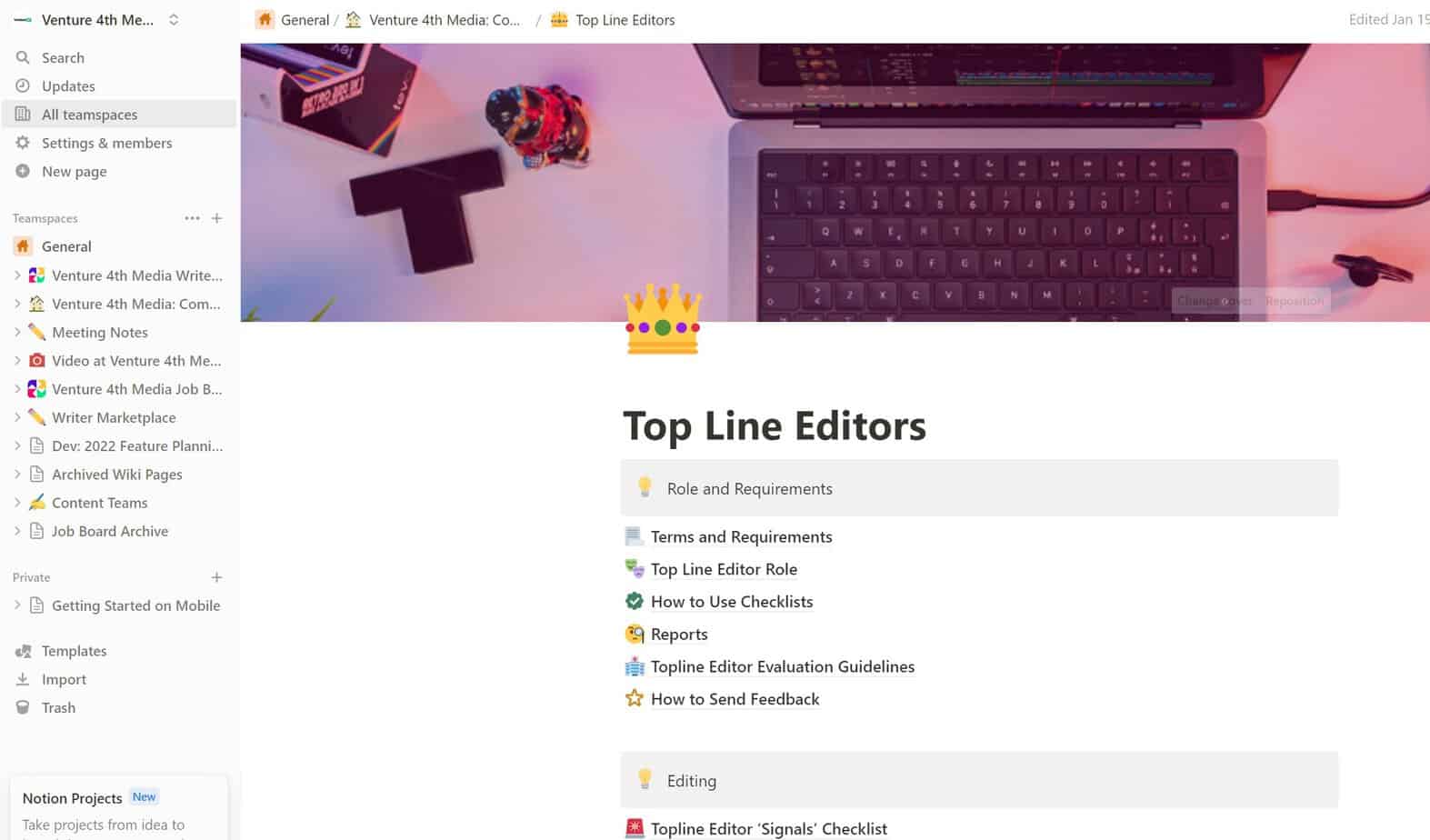Screen dimensions: 1430x840
Task: Open Settings & members gear icon
Action: 23,143
